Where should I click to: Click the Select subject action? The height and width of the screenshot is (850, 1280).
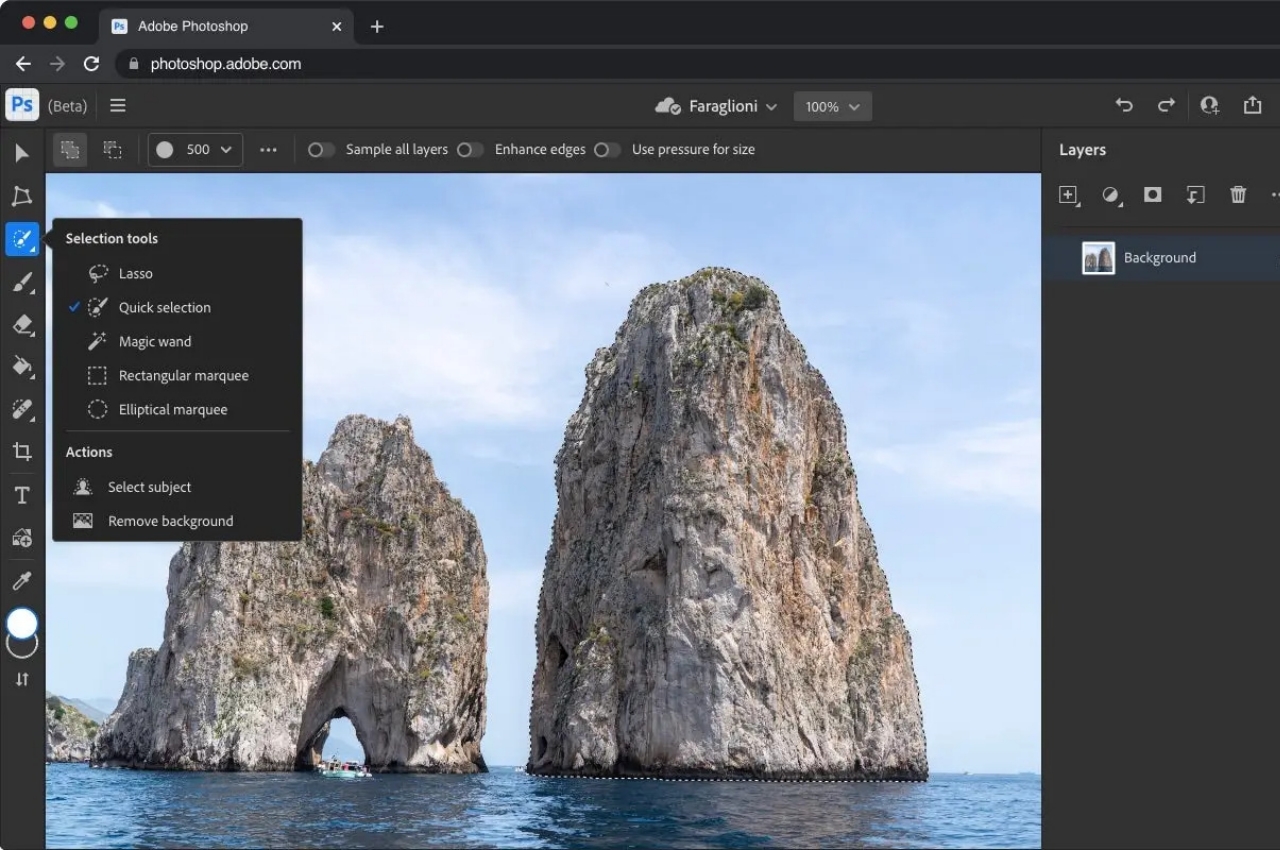(x=149, y=487)
